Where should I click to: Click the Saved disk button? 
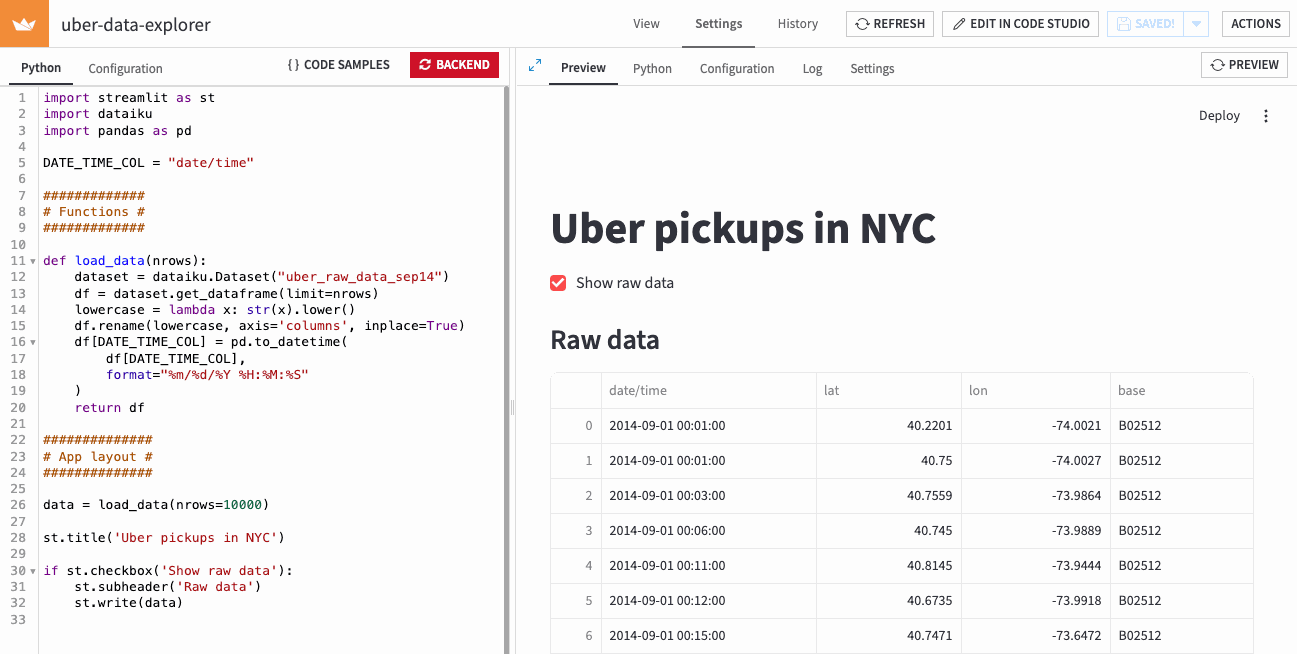[1145, 24]
